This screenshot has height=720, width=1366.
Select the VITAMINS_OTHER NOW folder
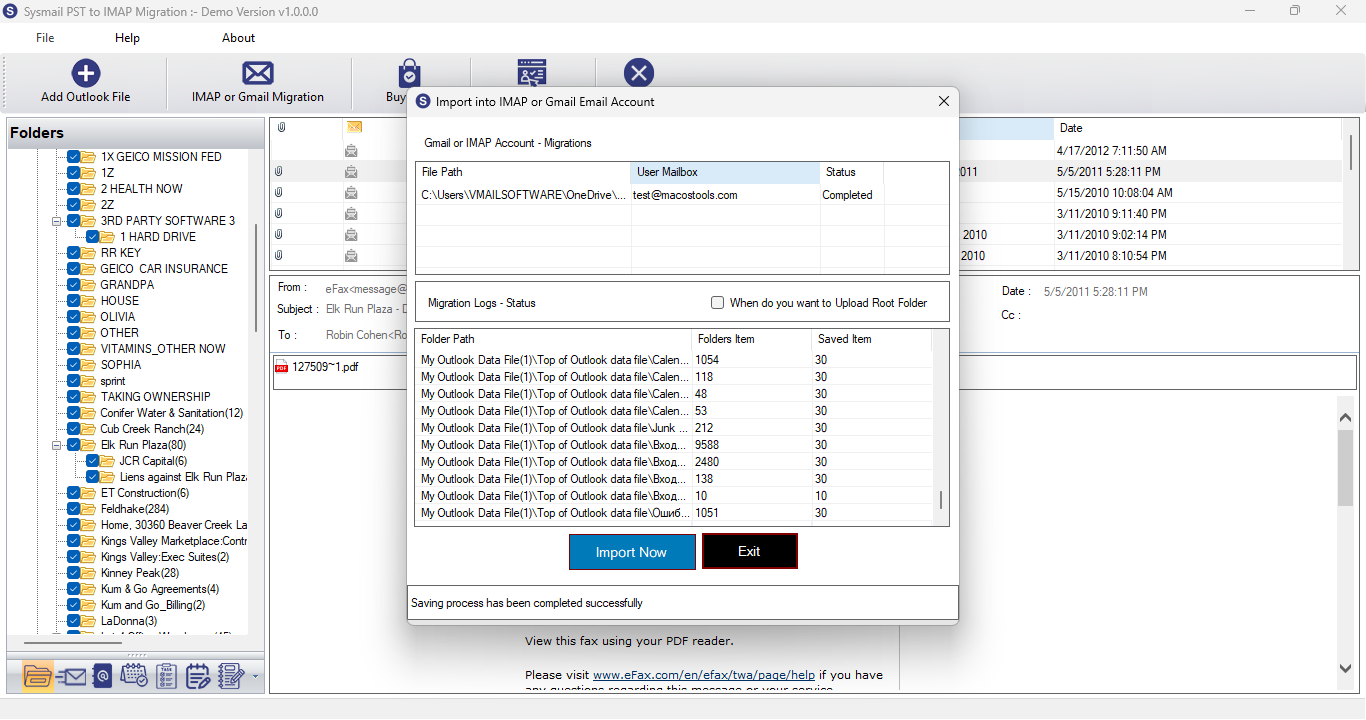(163, 349)
